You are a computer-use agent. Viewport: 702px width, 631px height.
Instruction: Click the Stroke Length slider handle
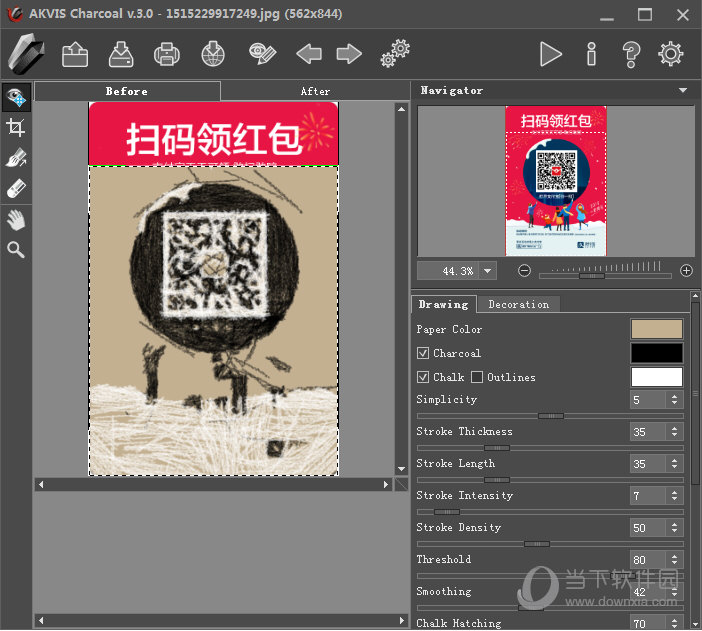(497, 480)
